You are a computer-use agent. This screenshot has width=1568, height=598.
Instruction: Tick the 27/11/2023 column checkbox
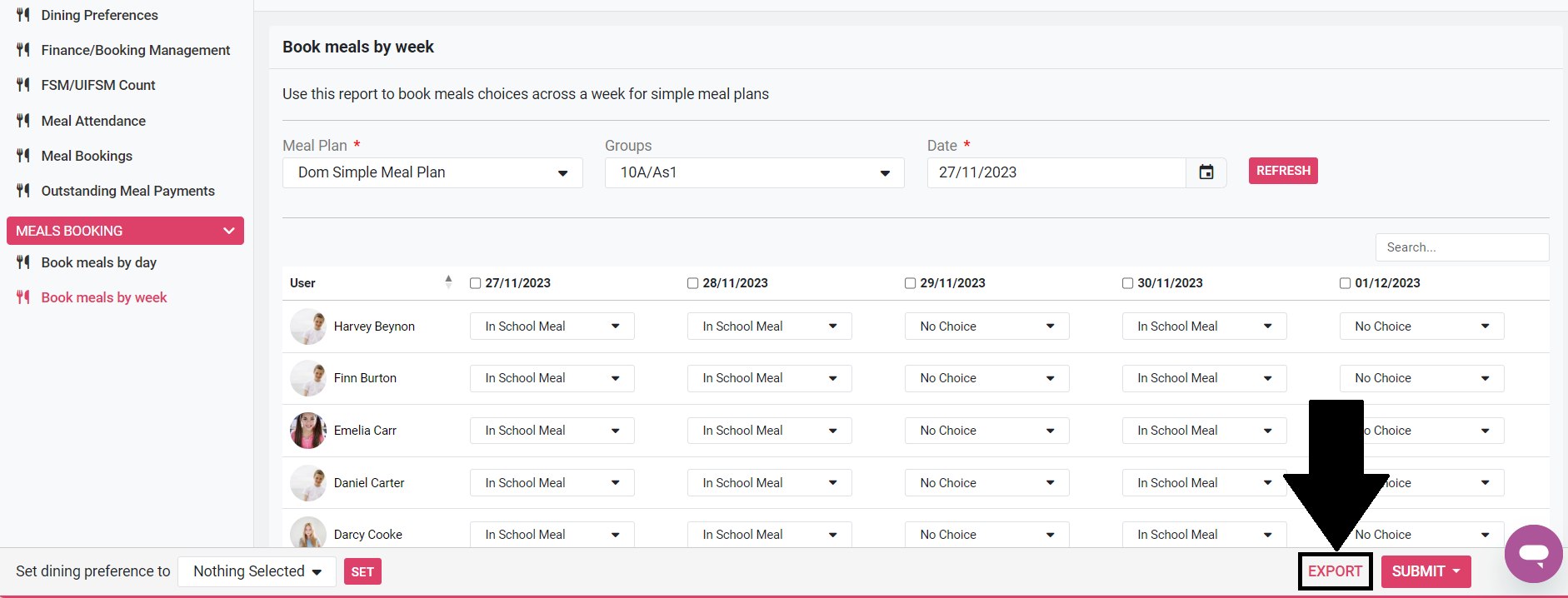click(x=476, y=283)
